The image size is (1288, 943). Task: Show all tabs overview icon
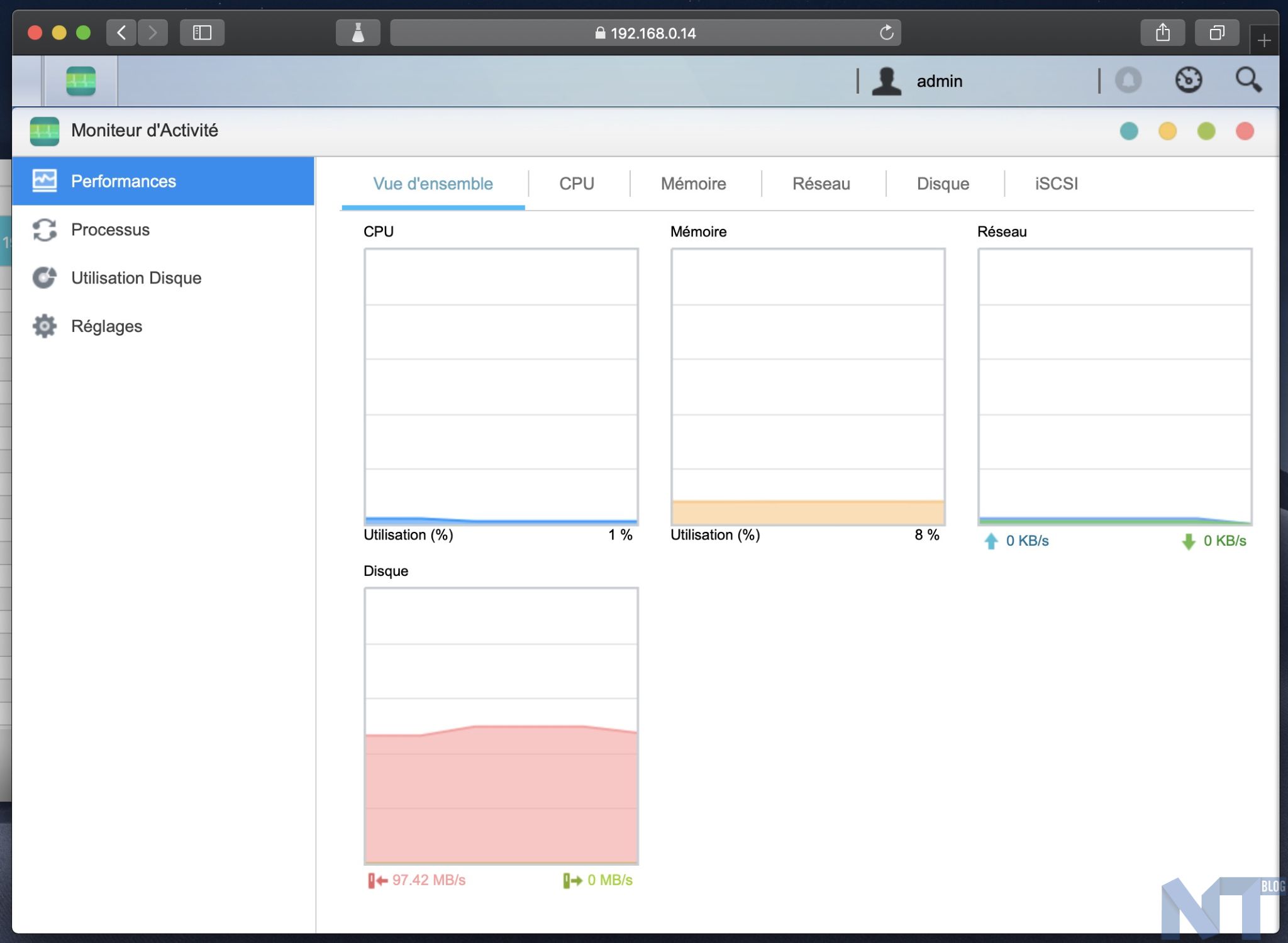coord(1216,33)
